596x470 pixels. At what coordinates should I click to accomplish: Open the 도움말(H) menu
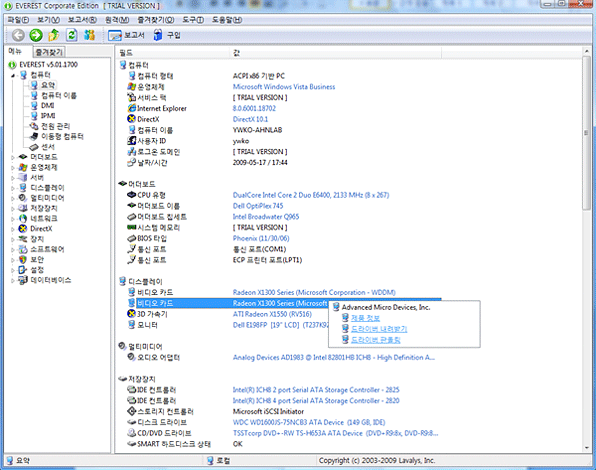coord(227,20)
